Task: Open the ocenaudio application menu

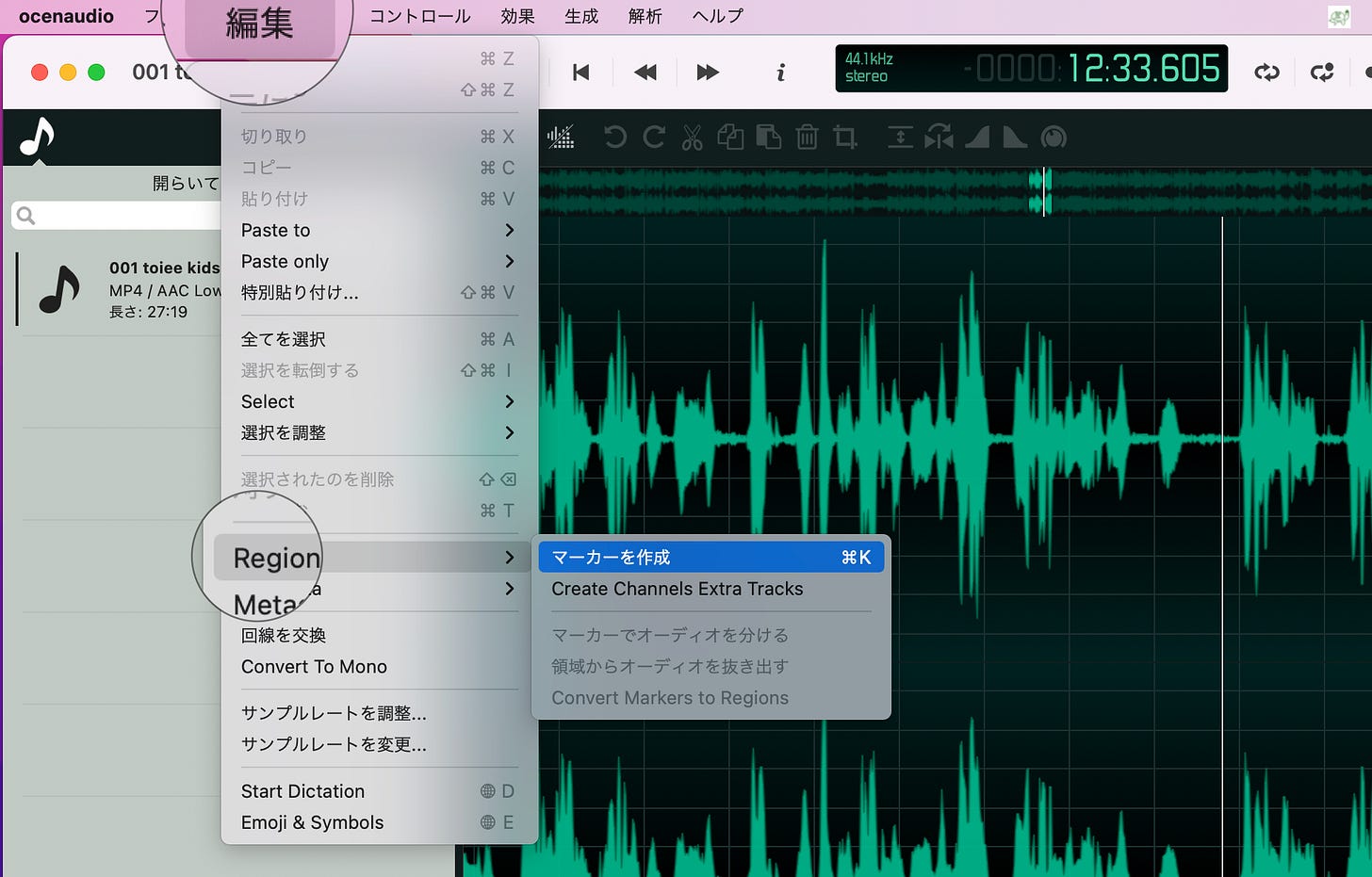Action: (66, 16)
